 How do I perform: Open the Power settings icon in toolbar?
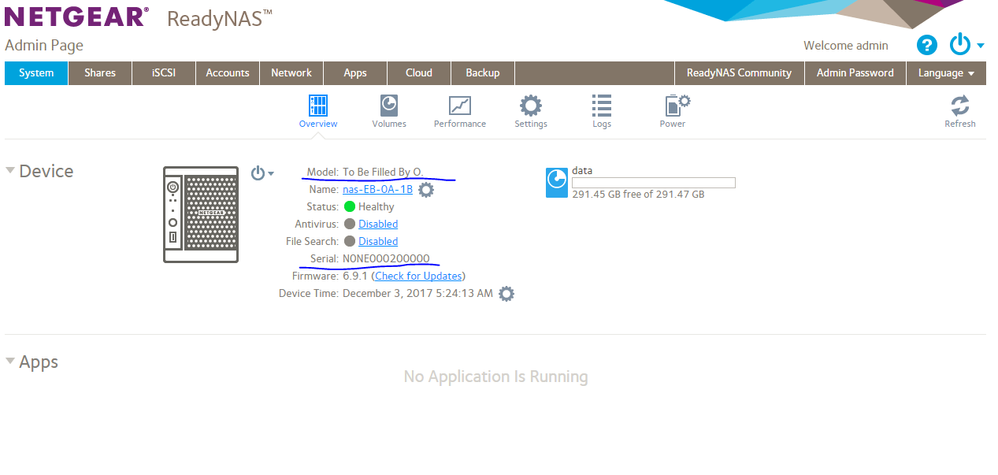[x=674, y=106]
